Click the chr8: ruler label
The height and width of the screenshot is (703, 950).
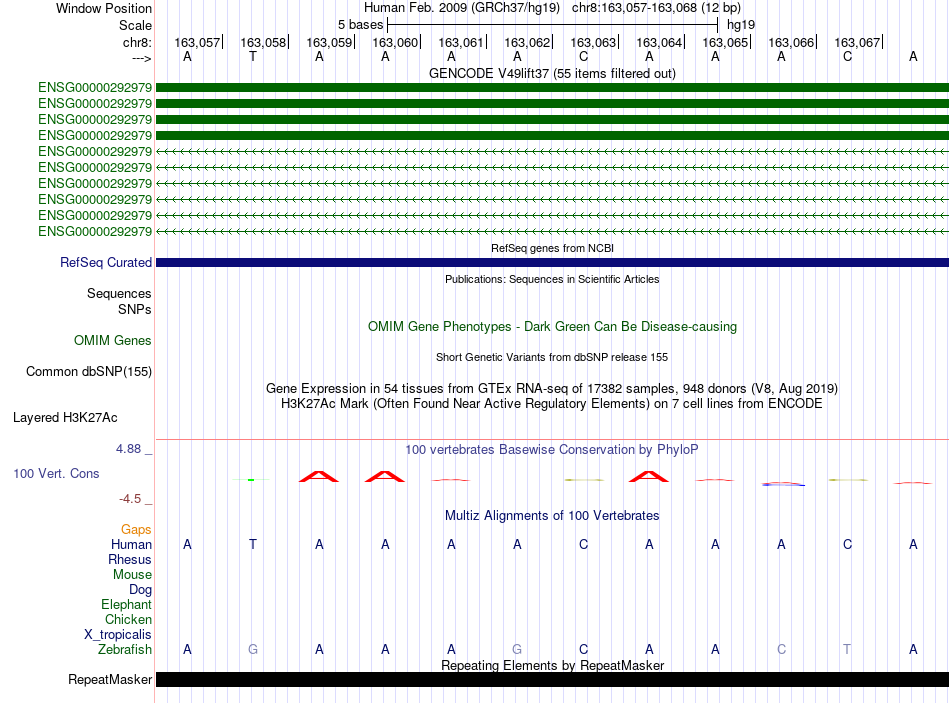tap(137, 42)
